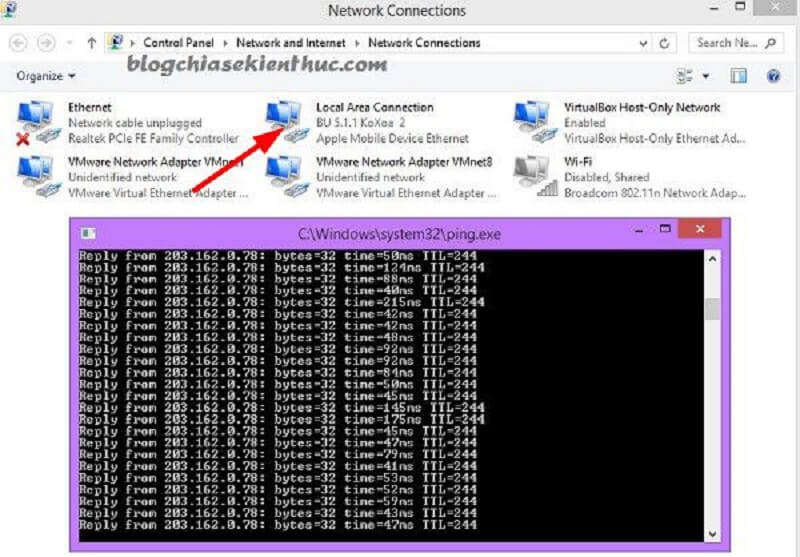Click Network Connections breadcrumb

pyautogui.click(x=424, y=43)
